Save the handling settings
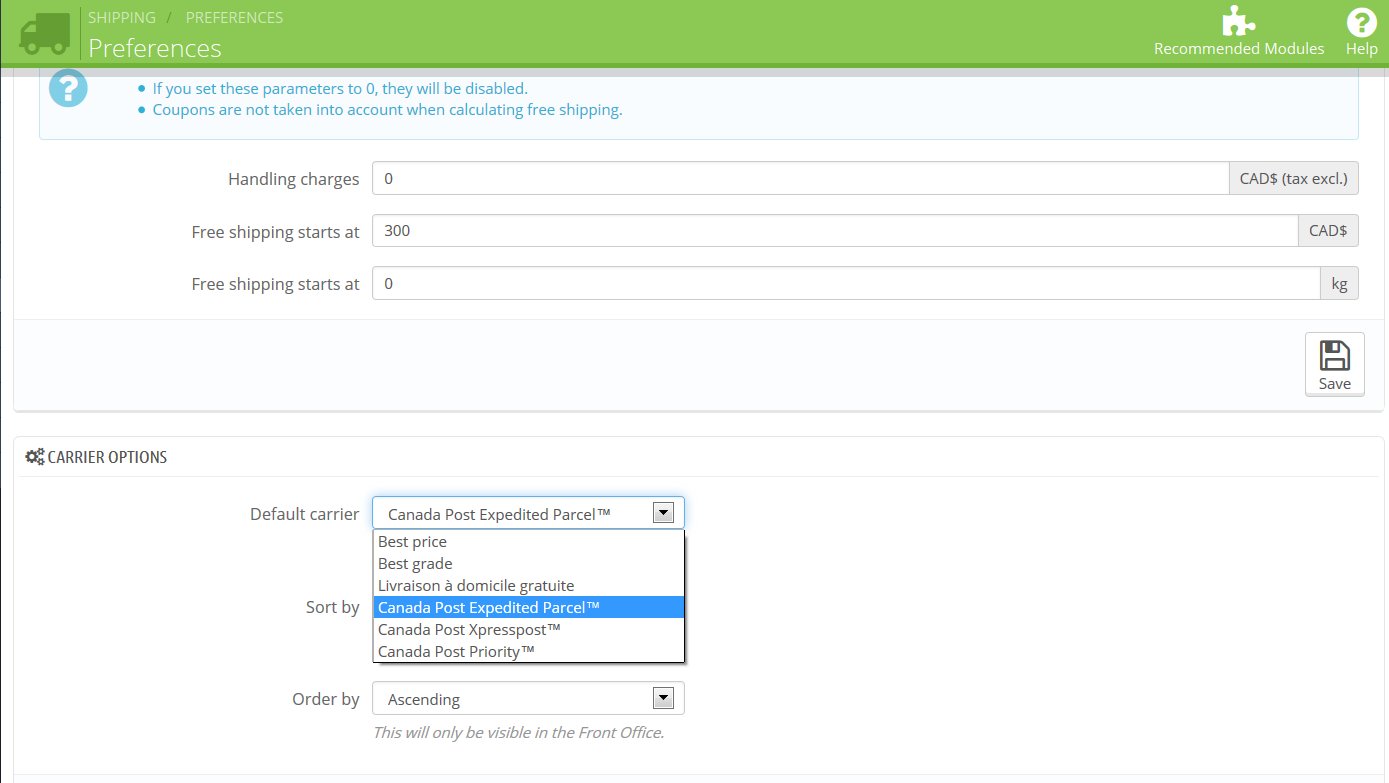 (x=1334, y=364)
